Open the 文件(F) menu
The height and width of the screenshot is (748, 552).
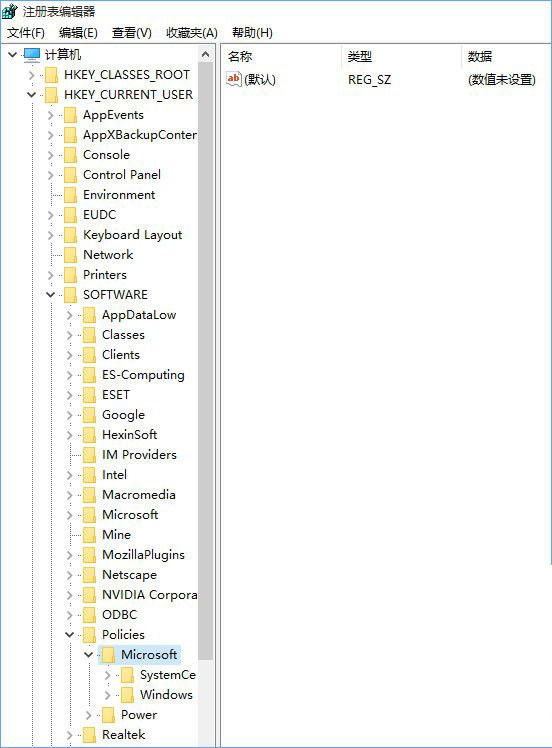point(26,33)
